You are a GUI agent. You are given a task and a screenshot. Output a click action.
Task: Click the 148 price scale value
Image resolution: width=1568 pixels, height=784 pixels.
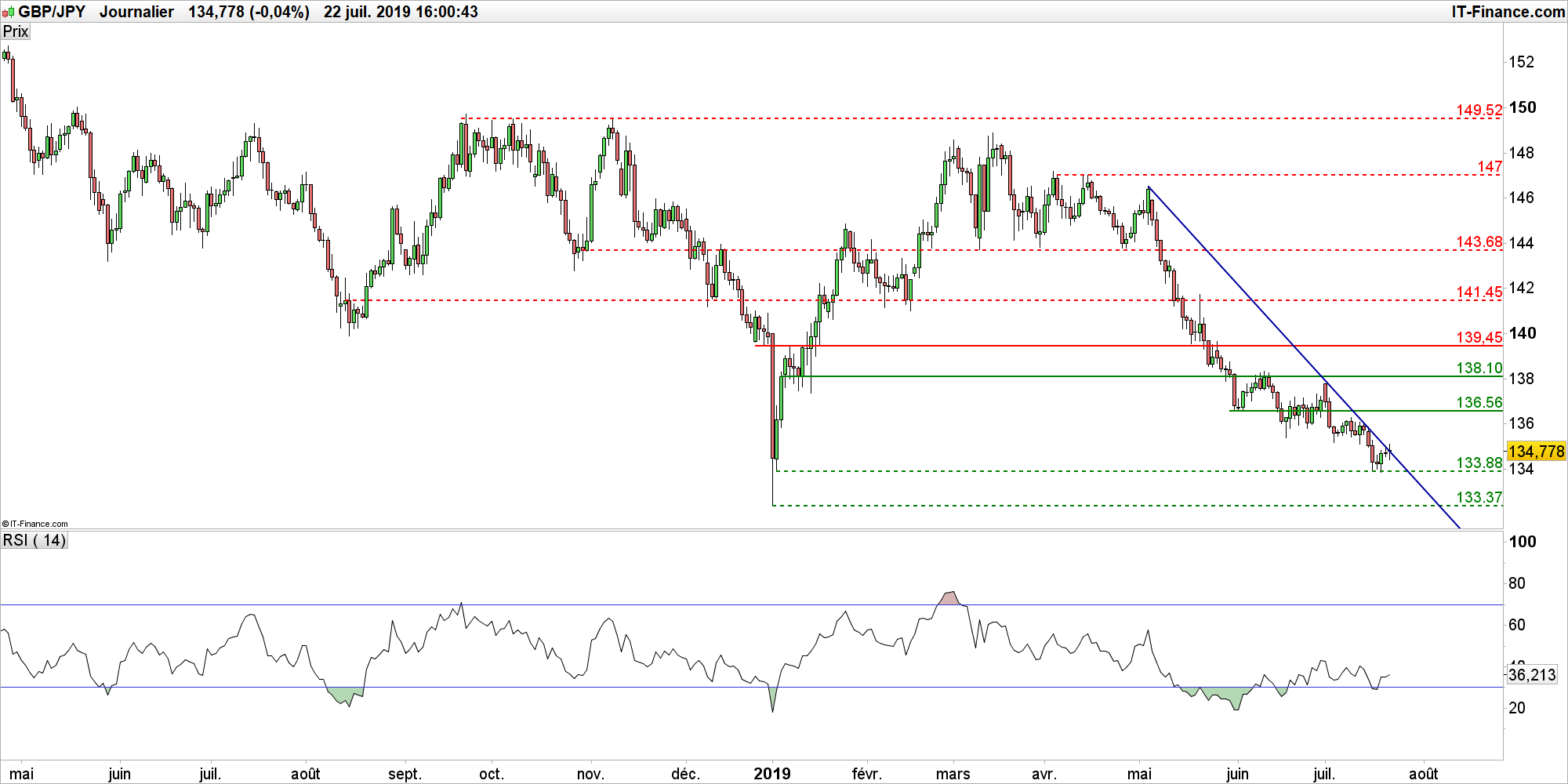1522,153
